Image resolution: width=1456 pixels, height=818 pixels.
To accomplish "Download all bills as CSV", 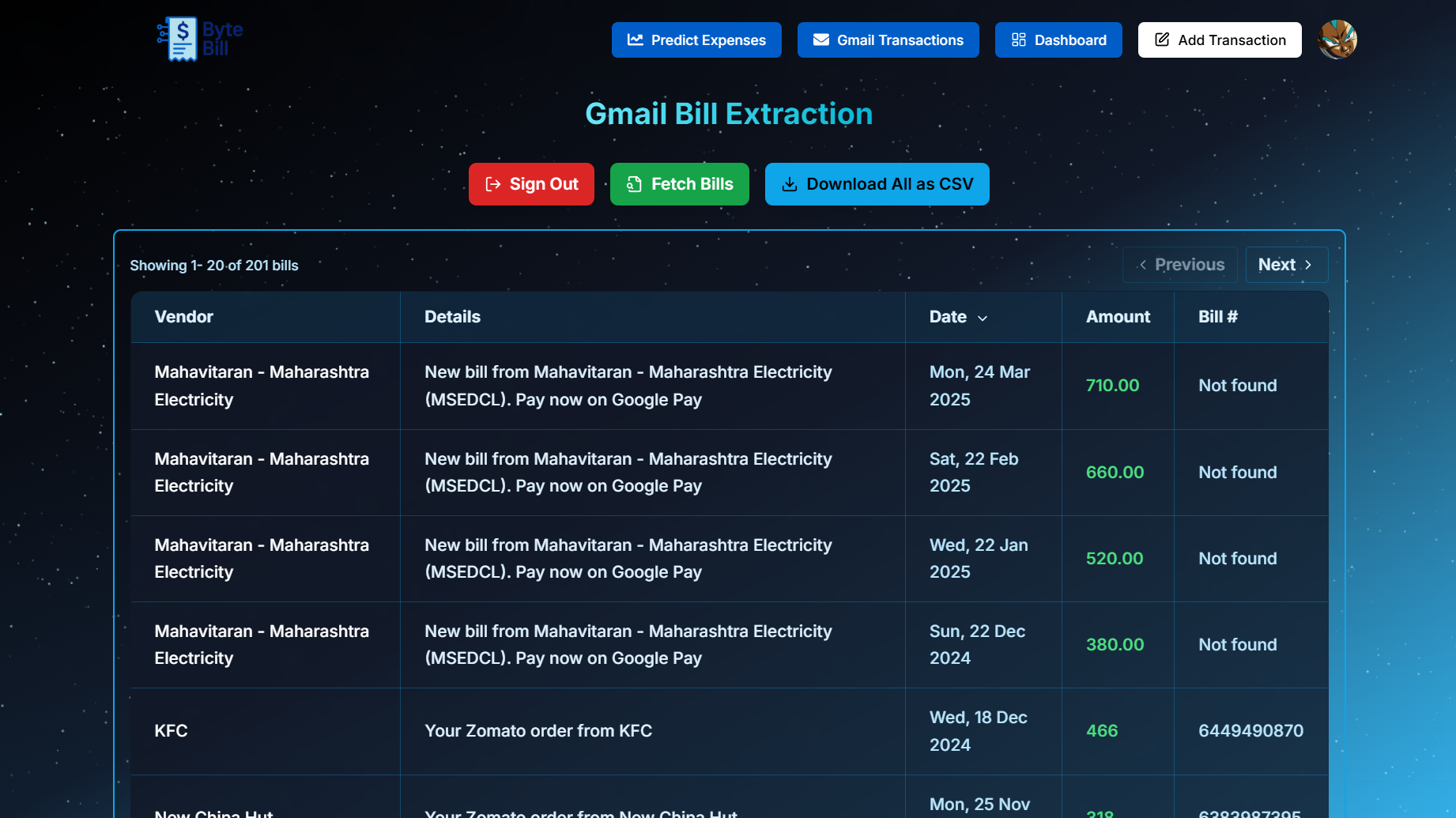I will [877, 184].
